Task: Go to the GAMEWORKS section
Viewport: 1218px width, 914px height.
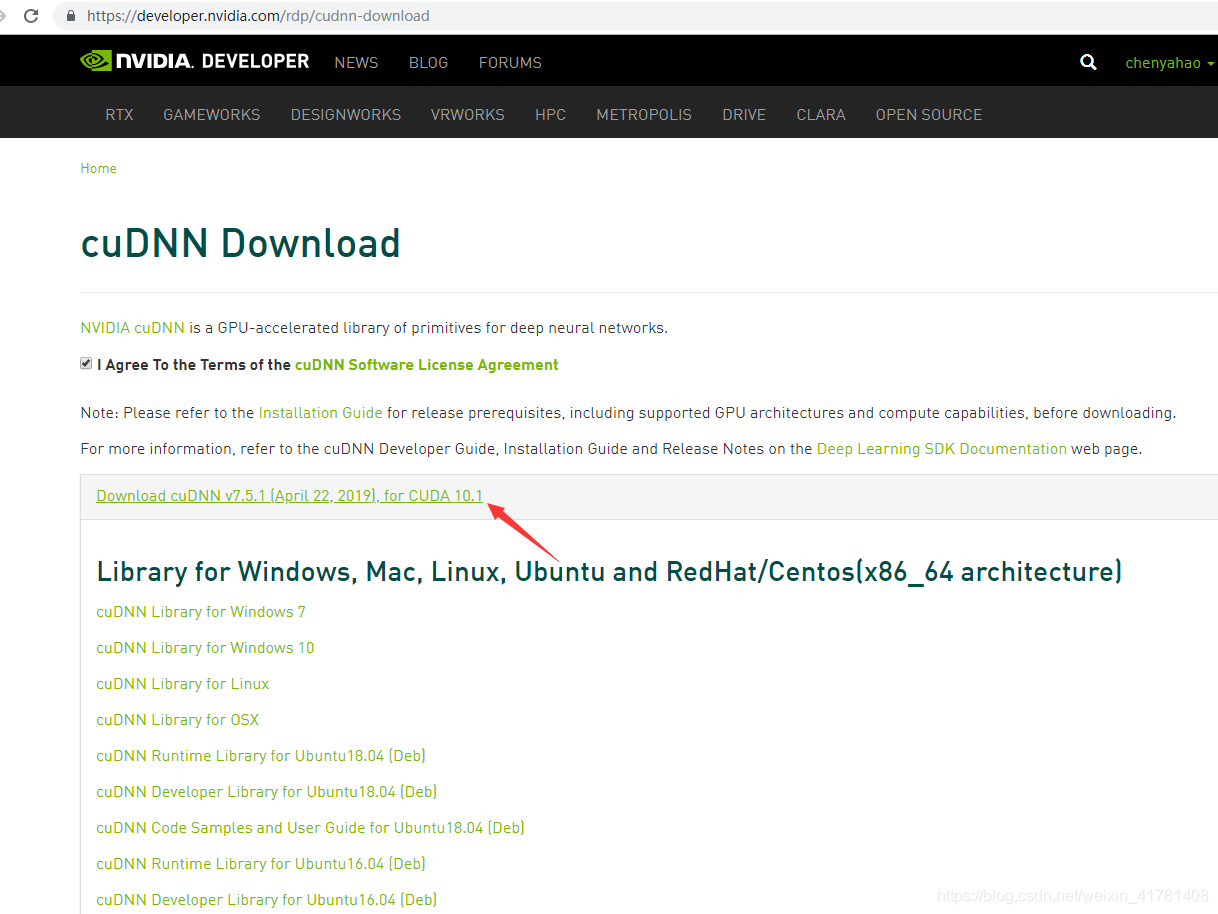Action: tap(211, 114)
